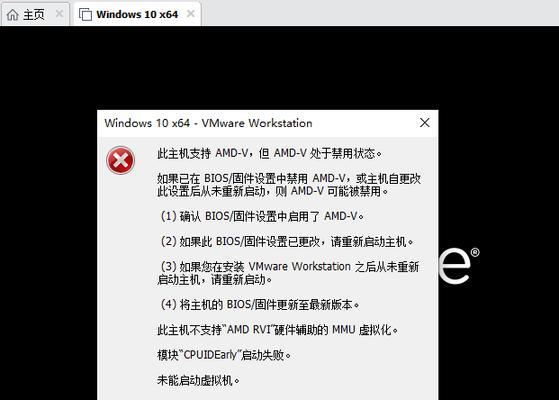Viewport: 559px width, 400px height.
Task: Click step (1) 确认 BIOS/固件设置中启用了 AMD-V
Action: [x=262, y=216]
